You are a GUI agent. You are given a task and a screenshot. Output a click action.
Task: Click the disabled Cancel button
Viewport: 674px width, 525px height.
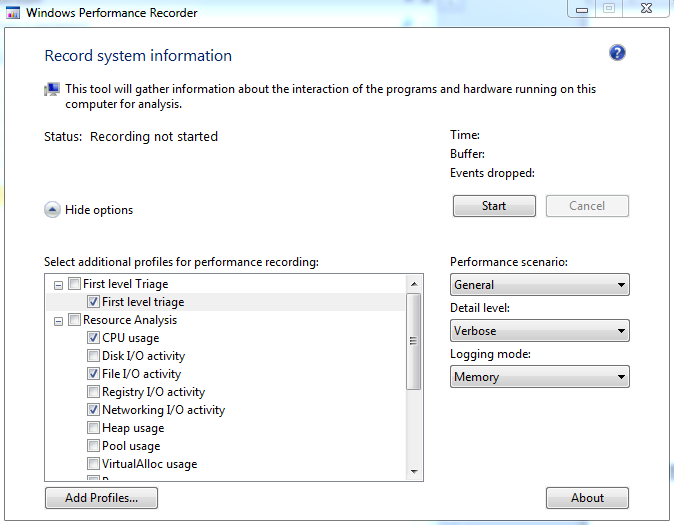(587, 206)
